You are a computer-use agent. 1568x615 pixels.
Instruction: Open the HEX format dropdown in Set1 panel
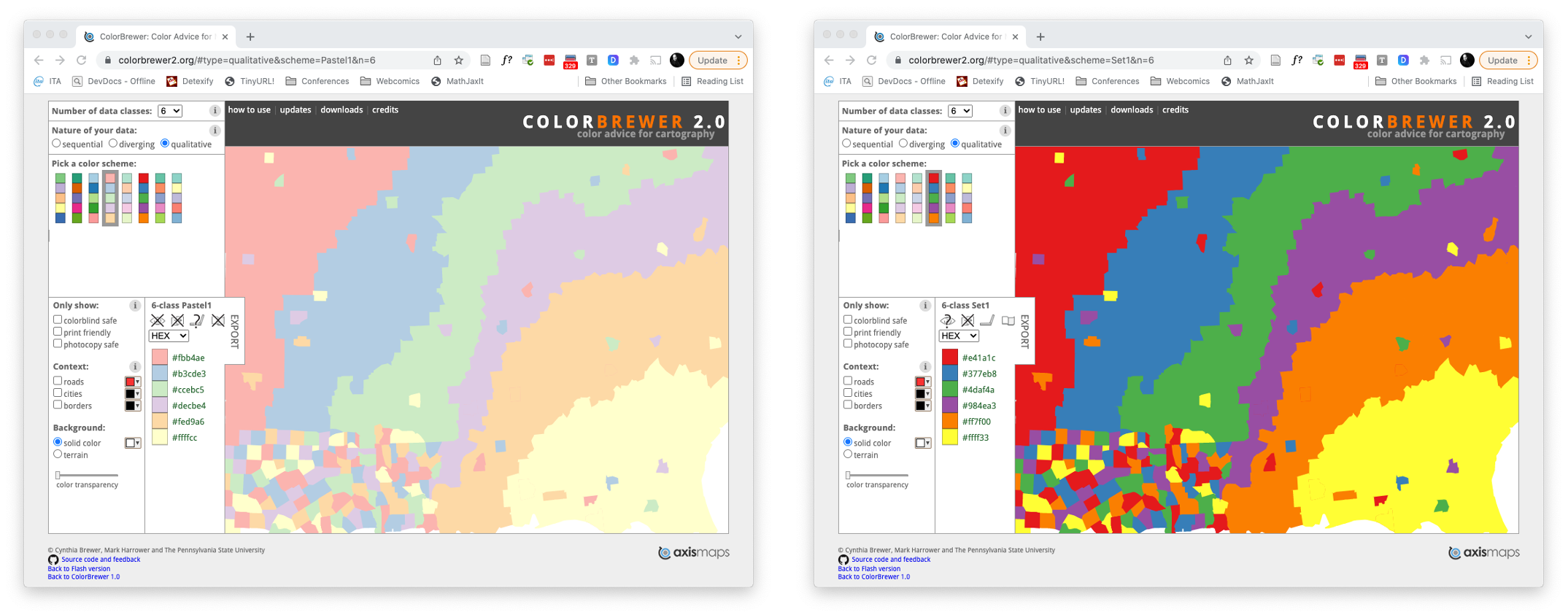[959, 336]
